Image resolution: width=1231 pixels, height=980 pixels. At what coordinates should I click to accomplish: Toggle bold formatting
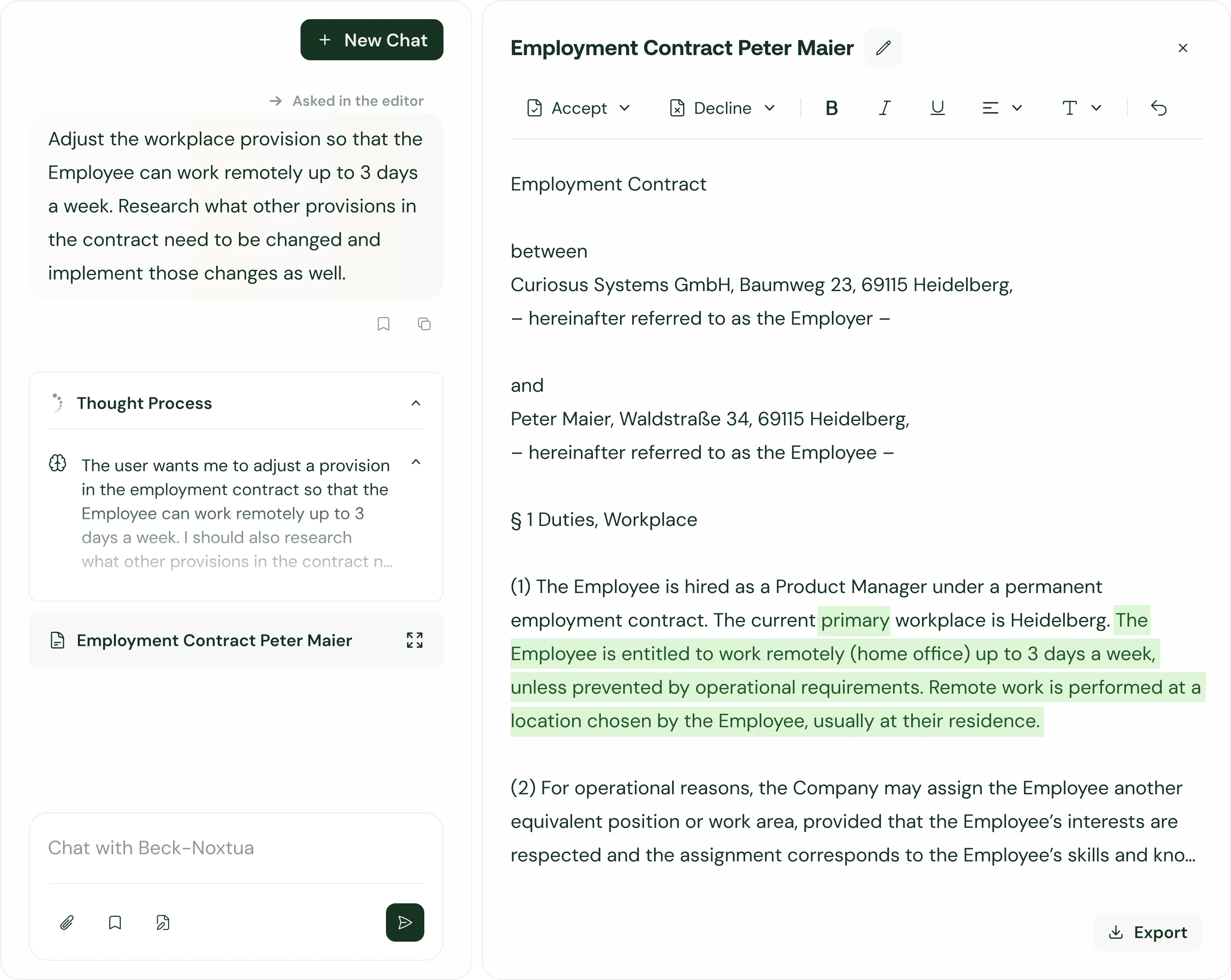point(831,108)
